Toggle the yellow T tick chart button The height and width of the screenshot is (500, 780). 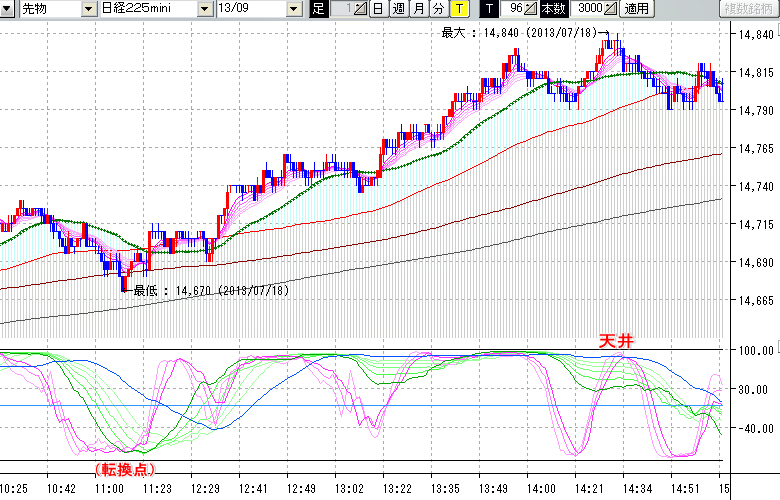click(x=459, y=9)
